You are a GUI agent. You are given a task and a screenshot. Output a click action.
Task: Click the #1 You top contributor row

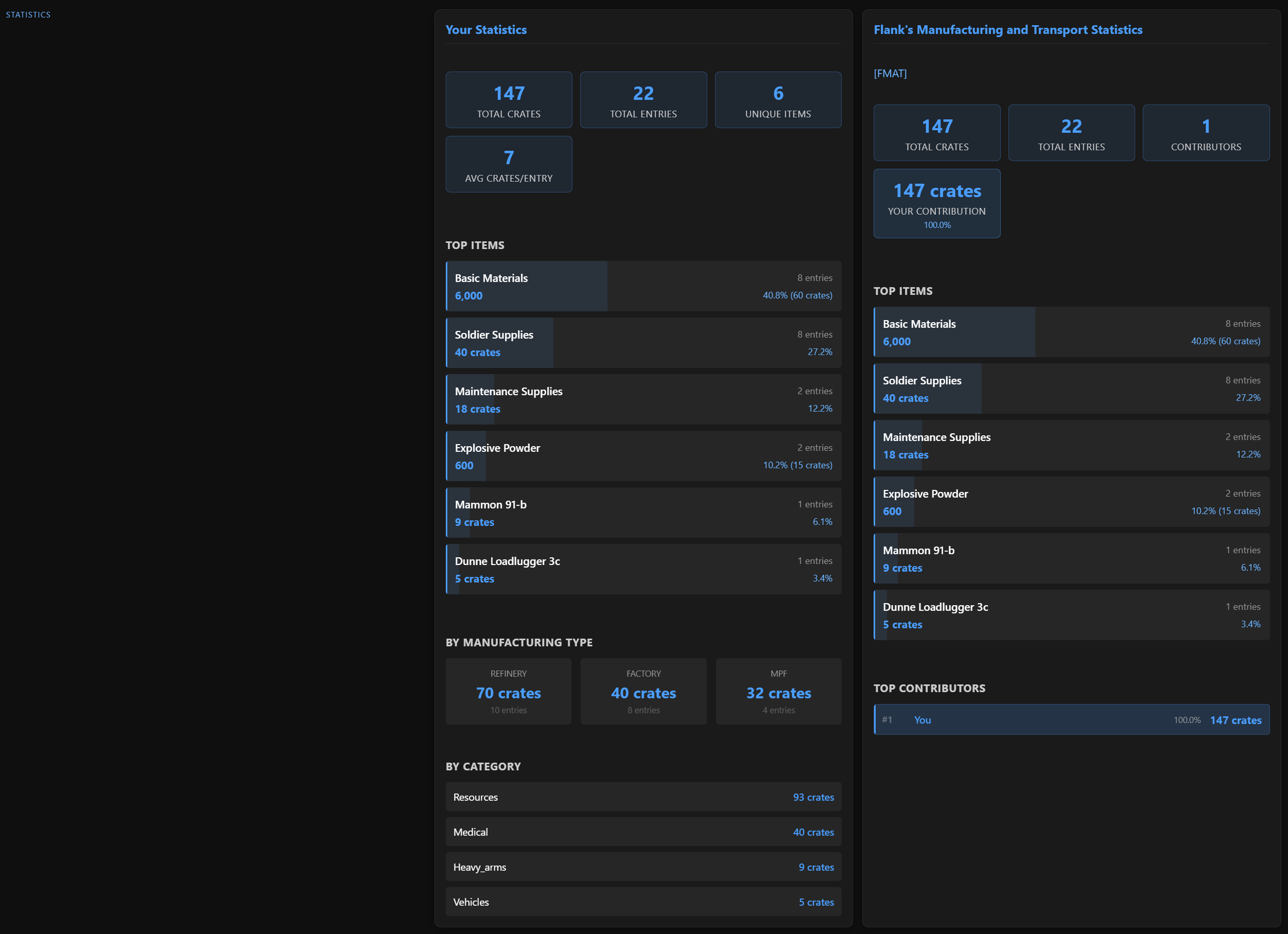pyautogui.click(x=1071, y=719)
